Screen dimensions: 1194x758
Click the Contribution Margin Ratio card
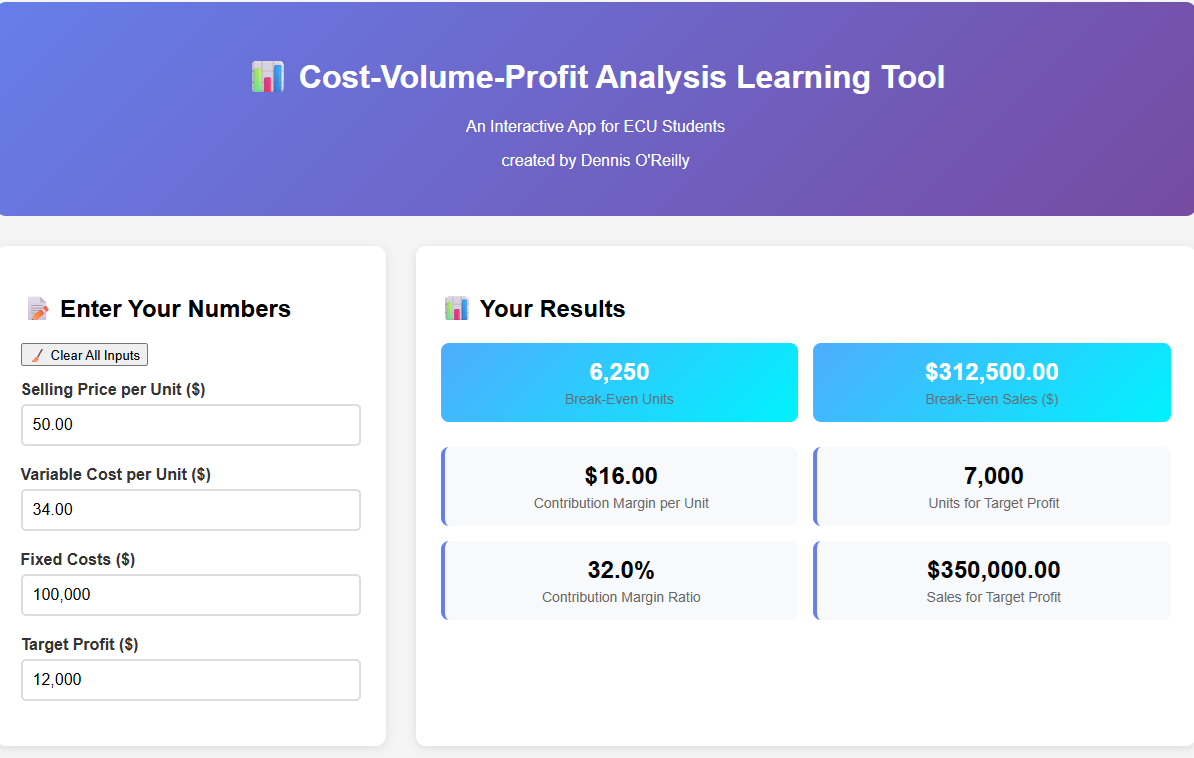(x=619, y=580)
